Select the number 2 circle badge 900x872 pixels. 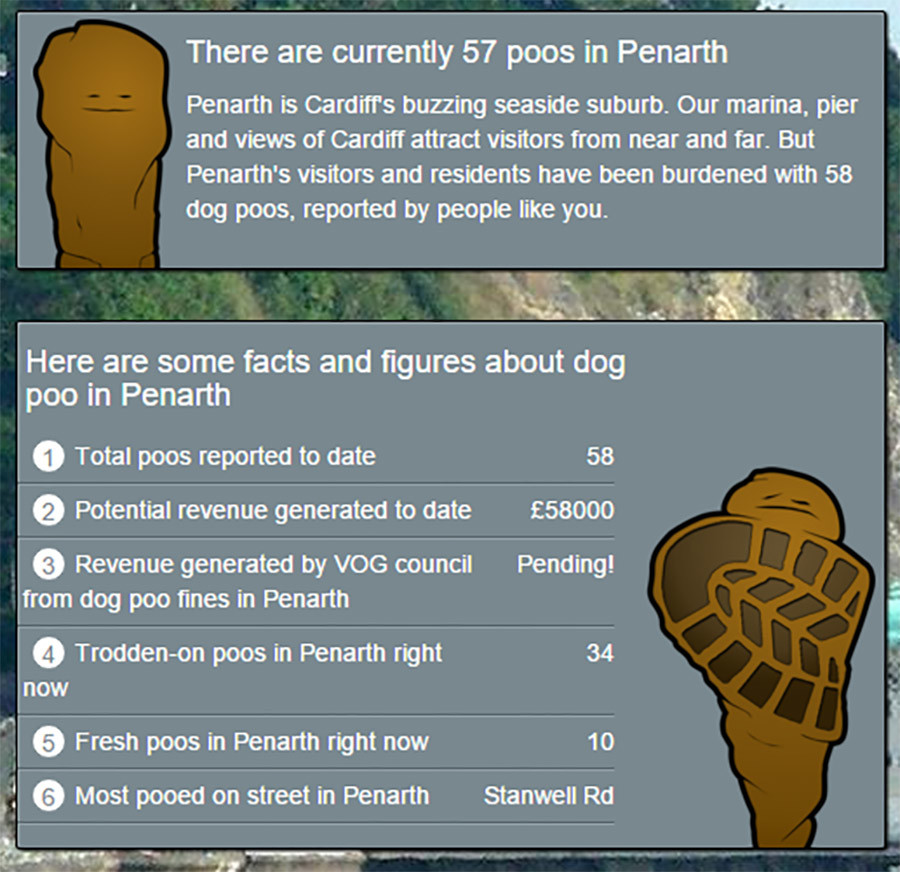click(x=48, y=511)
